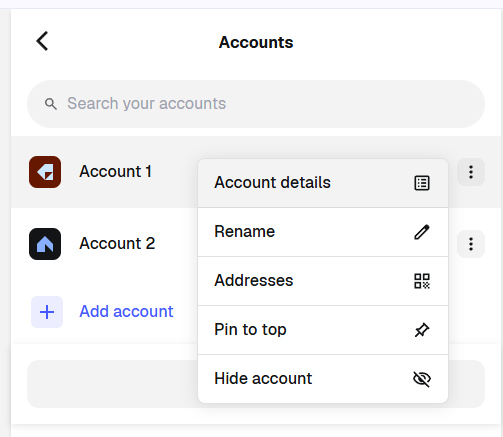Open Account 2 three-dot options menu
The image size is (503, 437).
471,244
